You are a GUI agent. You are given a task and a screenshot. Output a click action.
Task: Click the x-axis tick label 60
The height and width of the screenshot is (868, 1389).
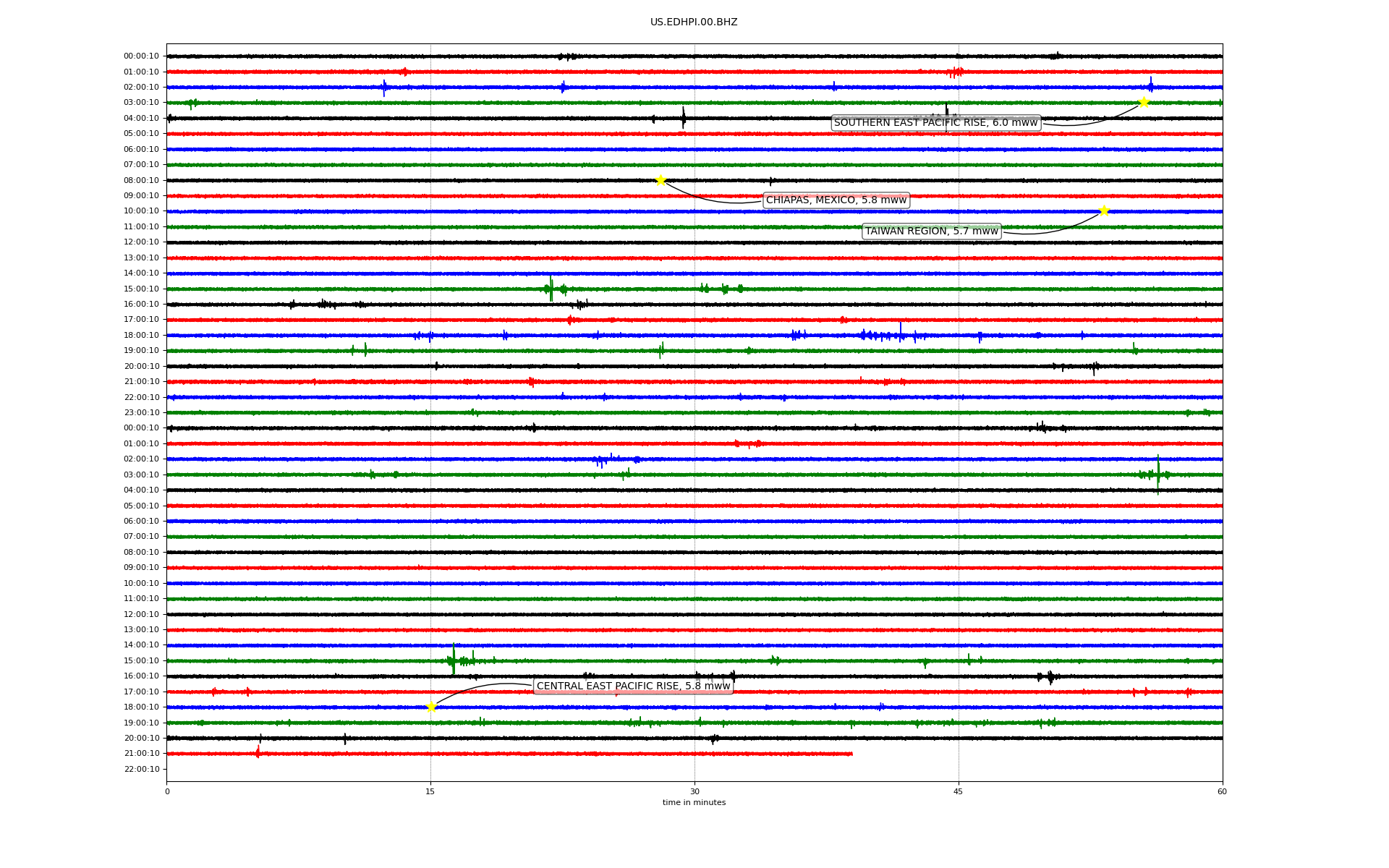pos(1222,791)
